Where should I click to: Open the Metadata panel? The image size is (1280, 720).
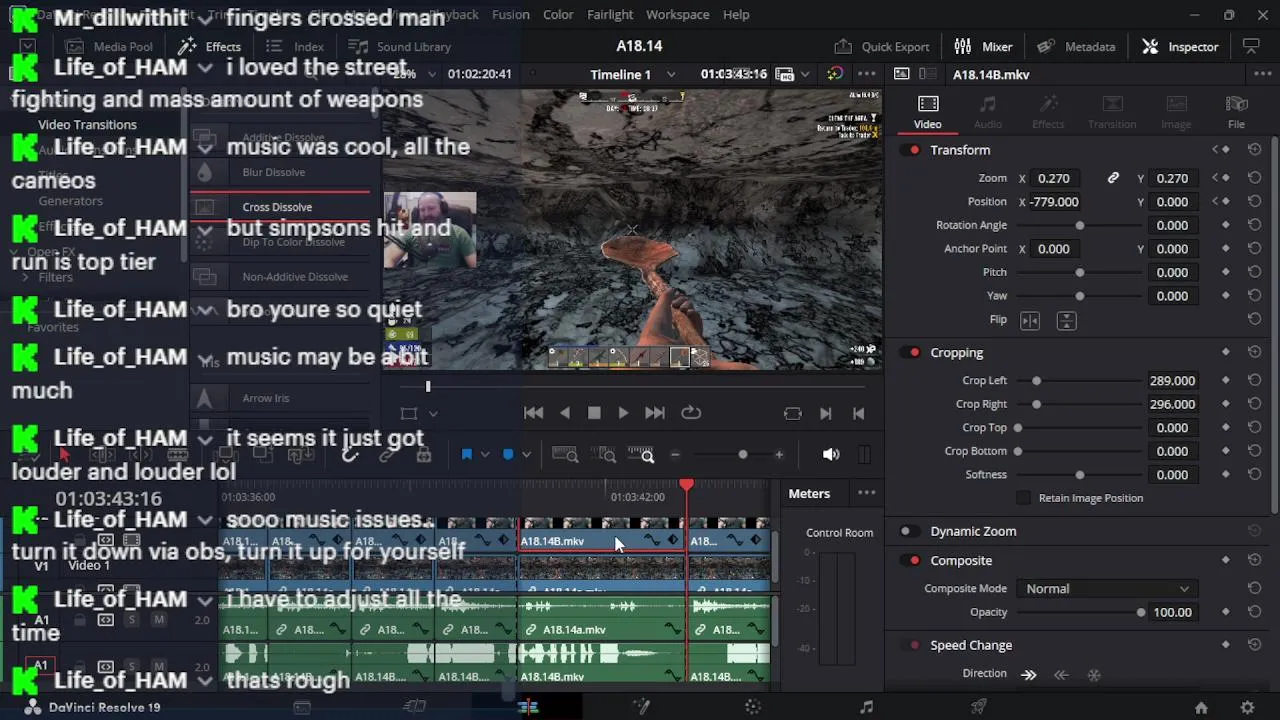pos(1076,47)
